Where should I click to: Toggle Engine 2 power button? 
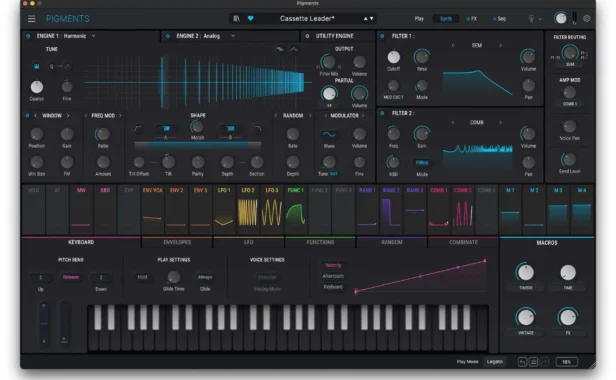(x=168, y=36)
